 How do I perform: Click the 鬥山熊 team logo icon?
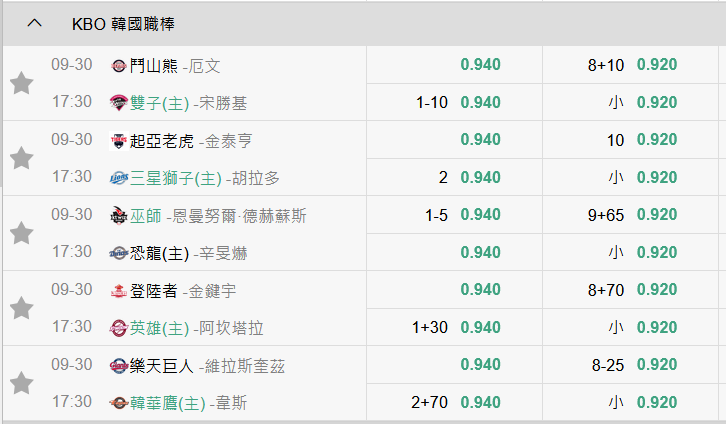(x=119, y=66)
